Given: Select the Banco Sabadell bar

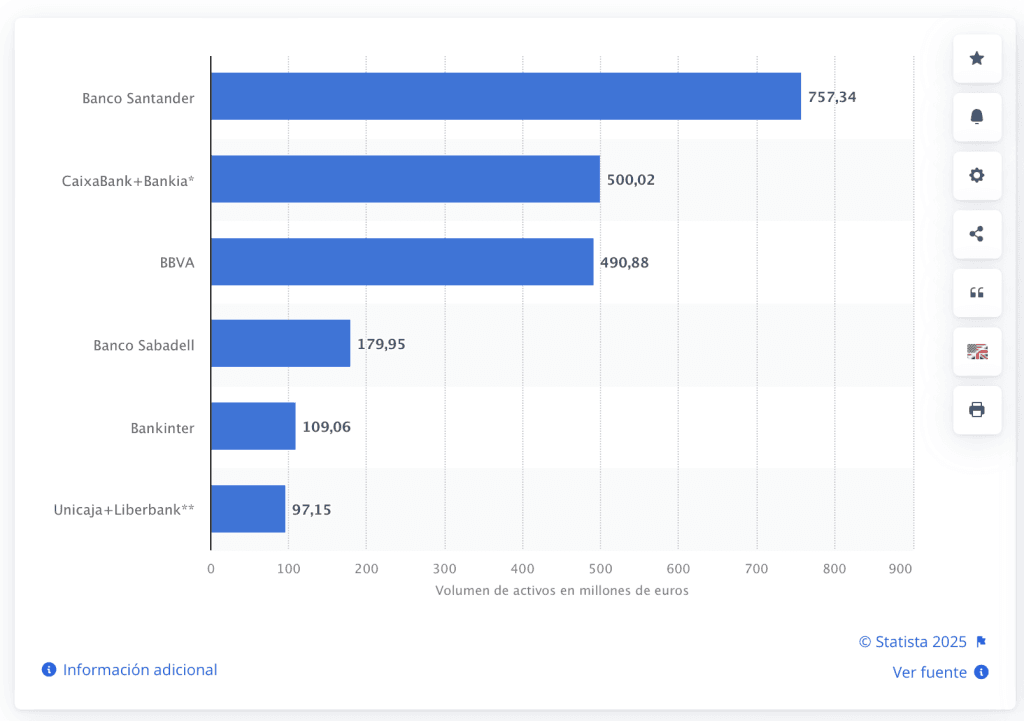Looking at the screenshot, I should coord(281,344).
